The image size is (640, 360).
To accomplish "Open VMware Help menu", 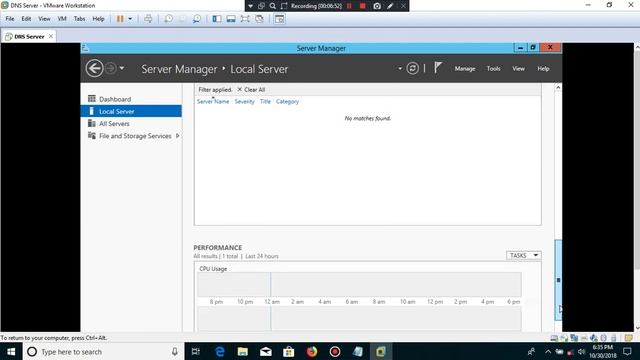I will [98, 19].
